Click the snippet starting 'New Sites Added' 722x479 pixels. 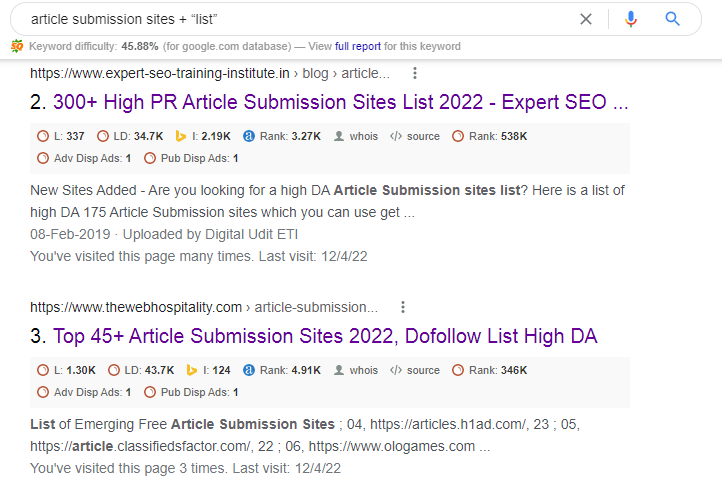tap(327, 201)
